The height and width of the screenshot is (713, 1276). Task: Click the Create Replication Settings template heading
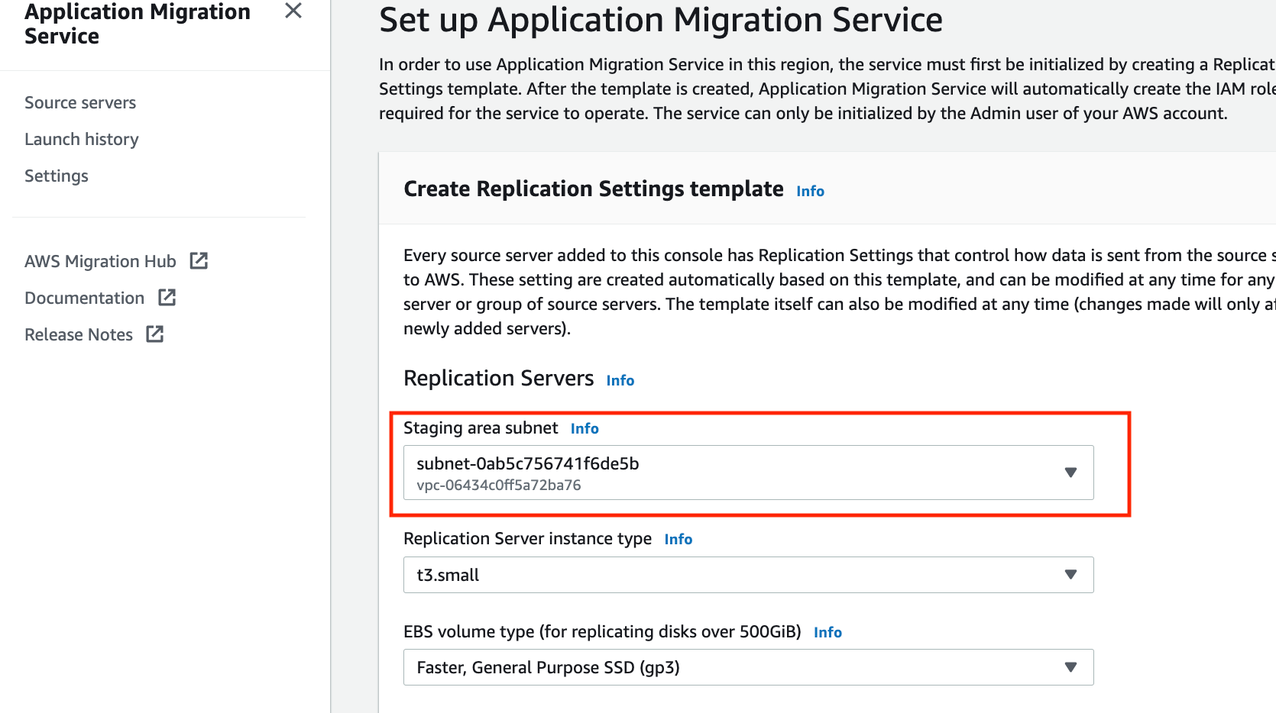point(593,189)
